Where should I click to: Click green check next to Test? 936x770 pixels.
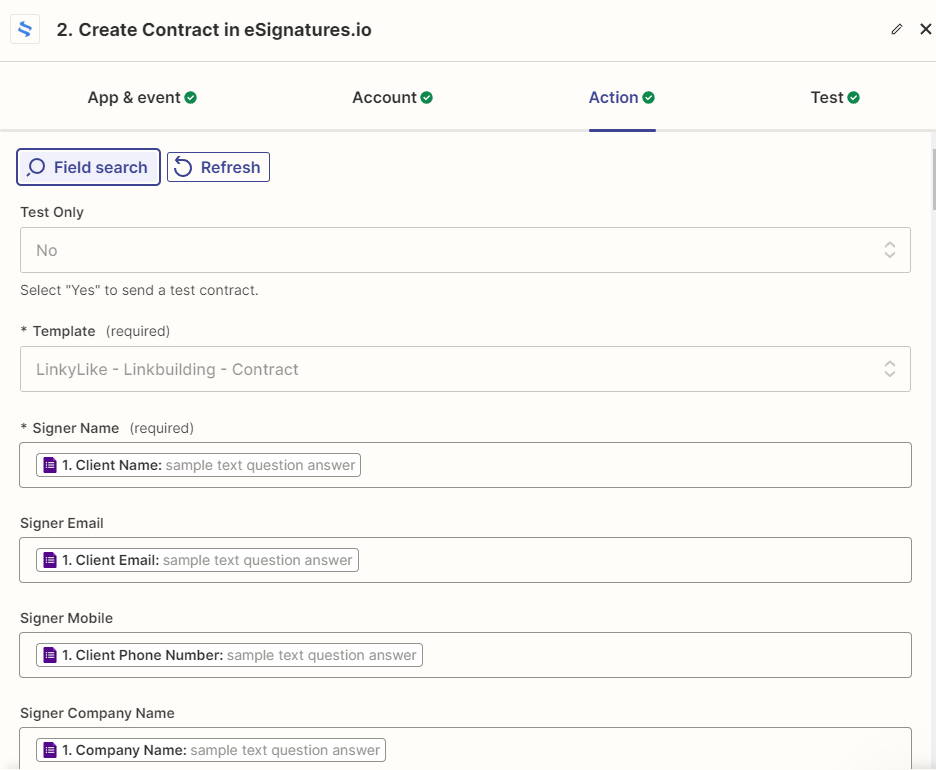854,98
